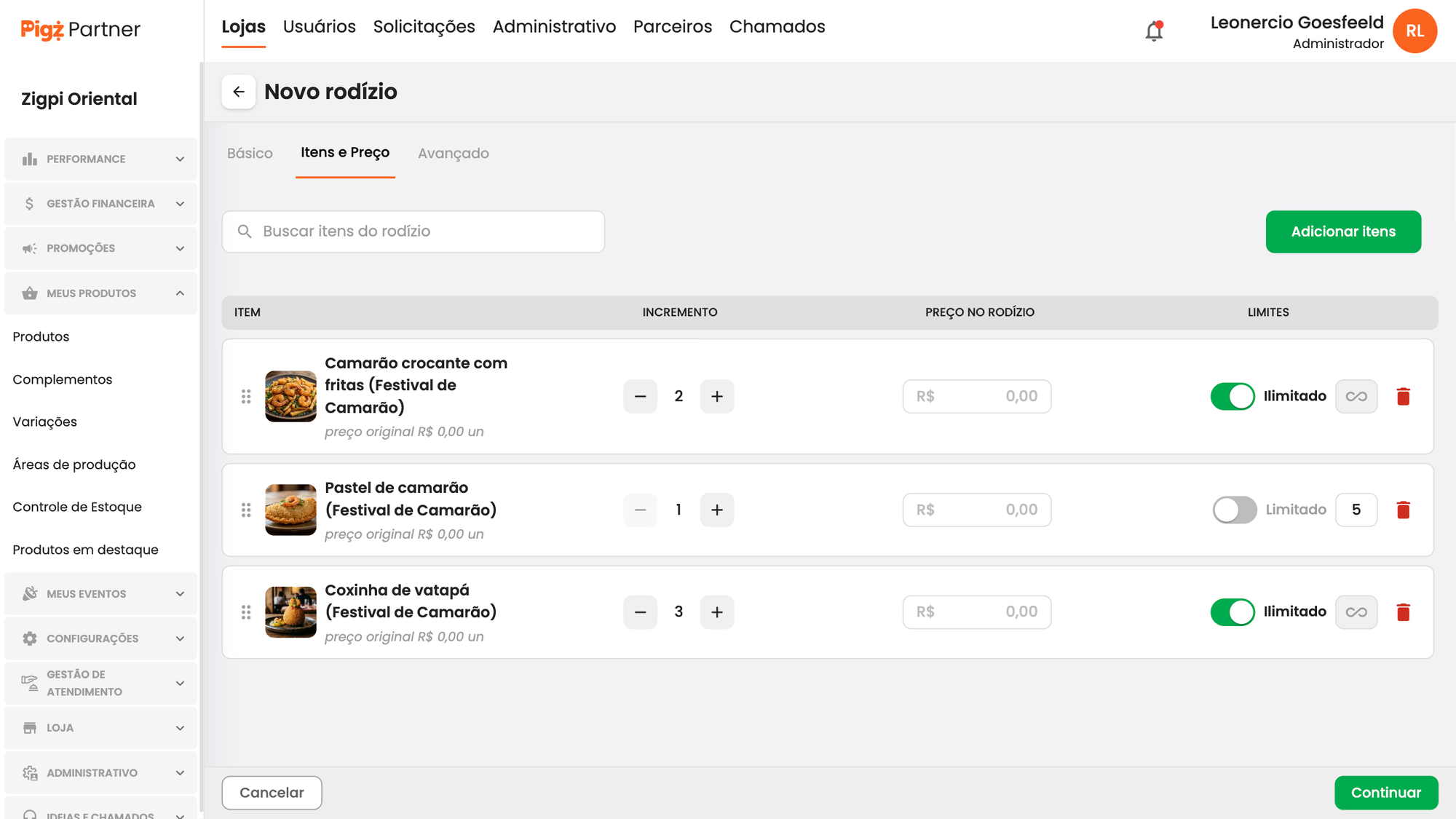Viewport: 1456px width, 819px height.
Task: Delete Camarão crocante com fritas item
Action: click(1403, 397)
